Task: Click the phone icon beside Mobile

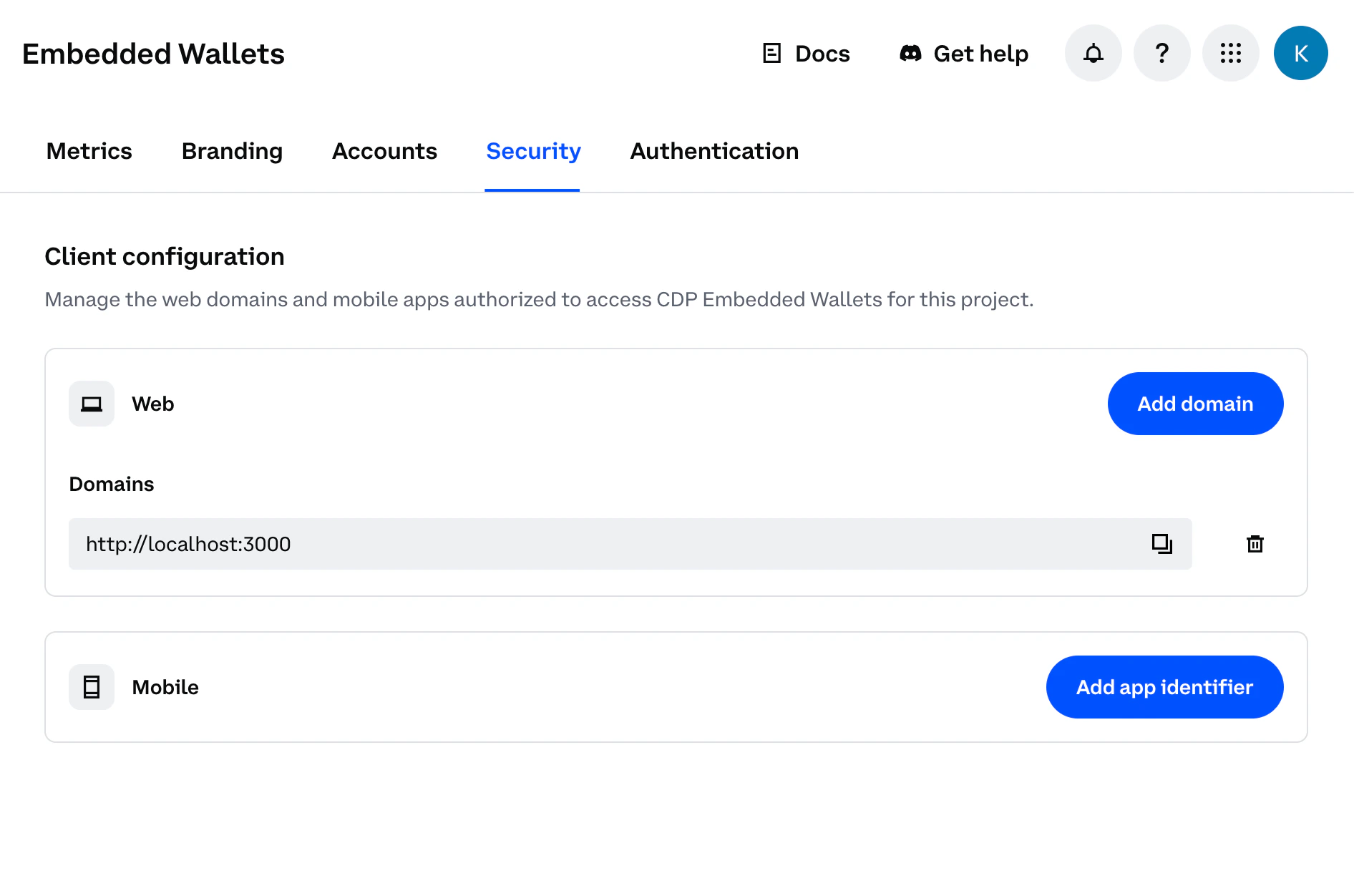Action: (x=91, y=687)
